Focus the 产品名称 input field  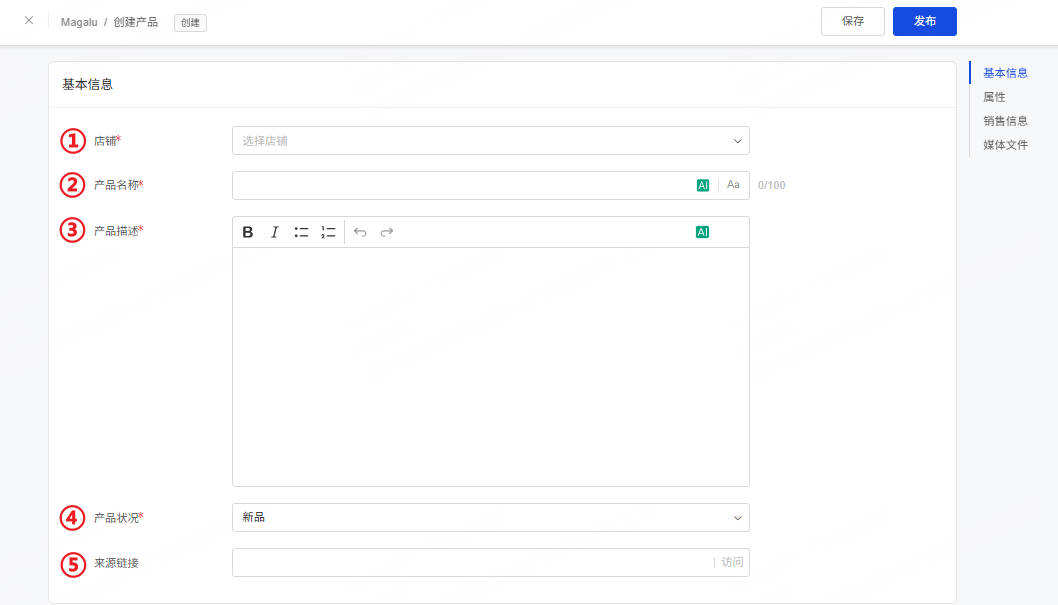(462, 185)
